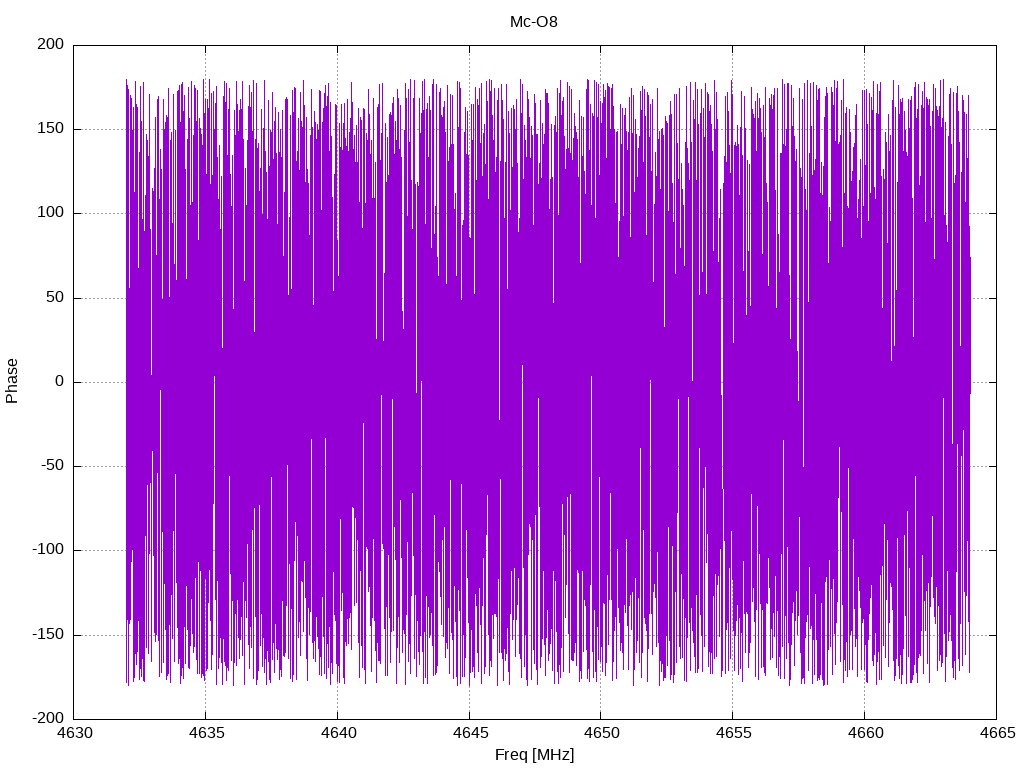
Task: Click y-axis tick label -50
Action: (53, 466)
